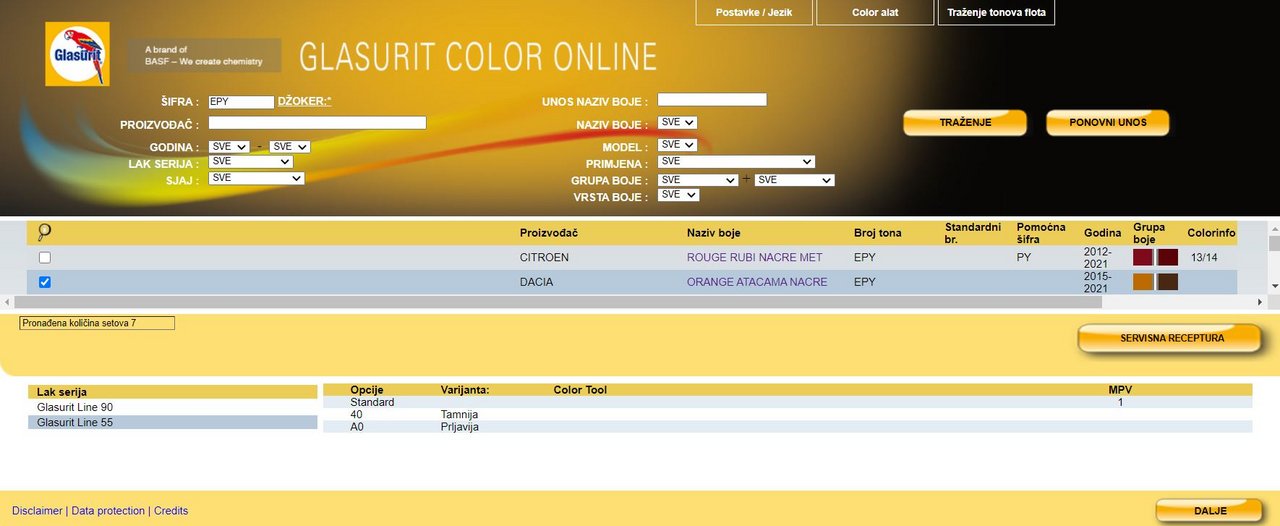Select the A0 Prljavija variant row
This screenshot has height=526, width=1280.
[x=787, y=427]
